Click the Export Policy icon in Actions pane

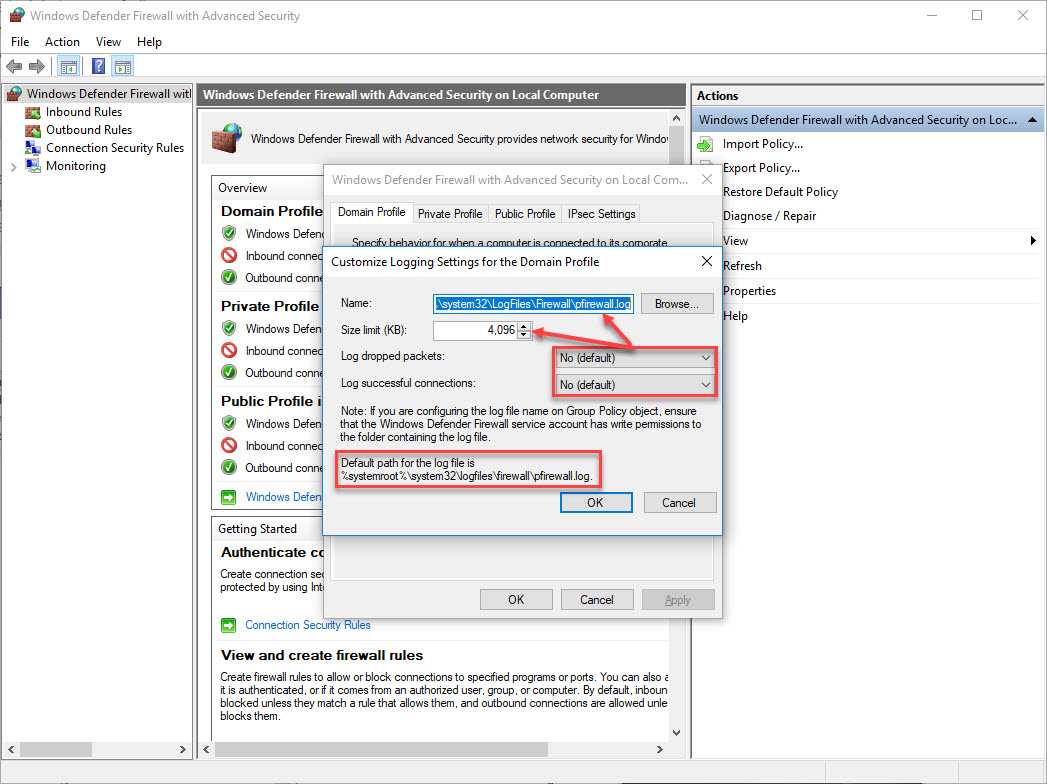tap(706, 167)
